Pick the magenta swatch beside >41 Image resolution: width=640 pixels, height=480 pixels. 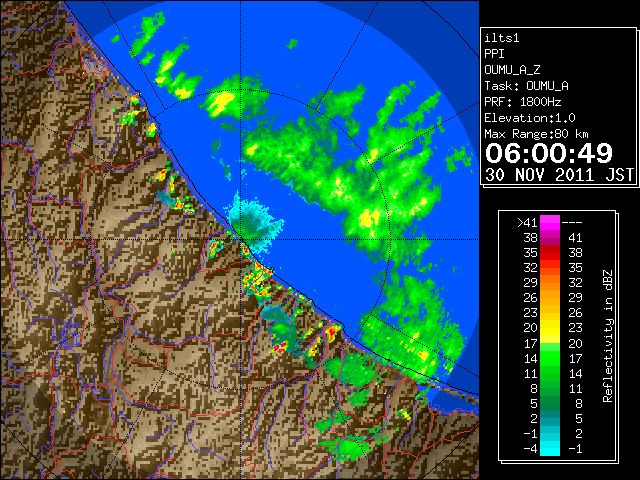(x=550, y=223)
